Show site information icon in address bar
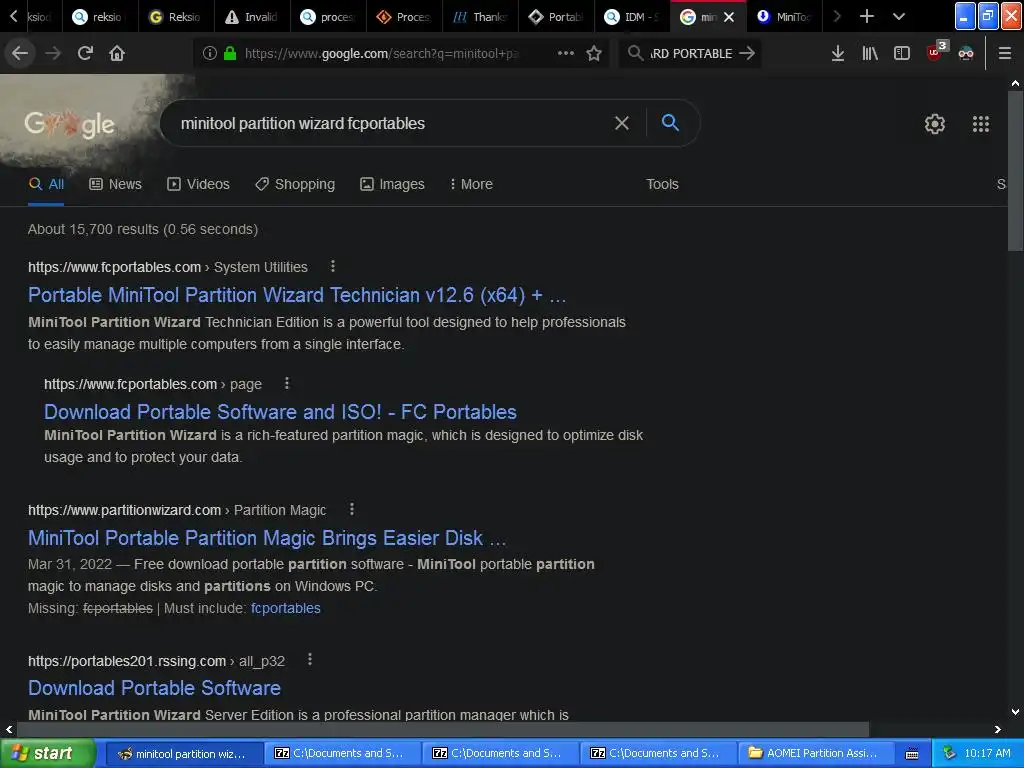 click(210, 53)
